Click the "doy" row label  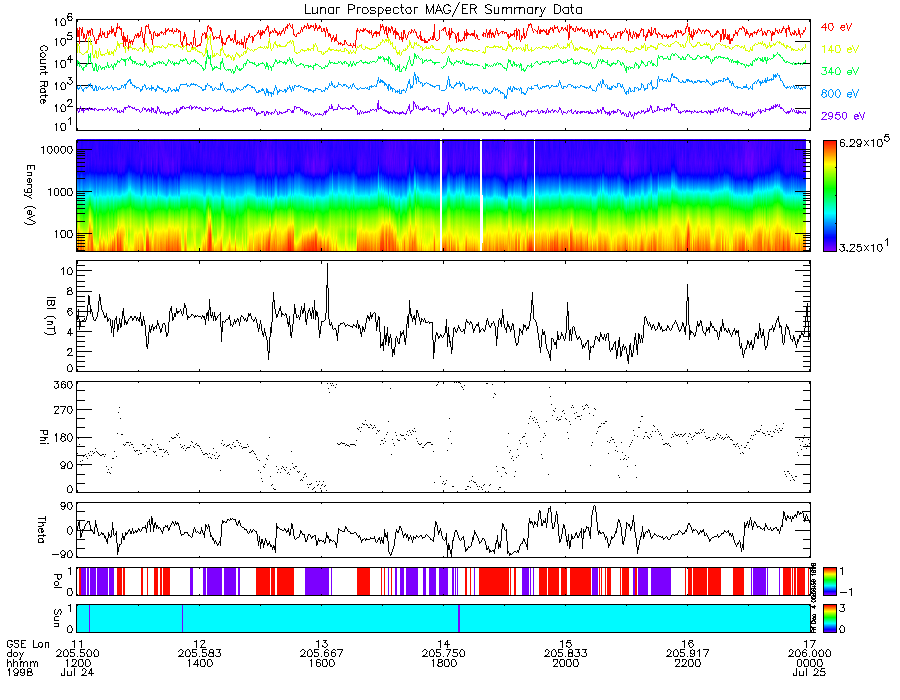[x=15, y=654]
